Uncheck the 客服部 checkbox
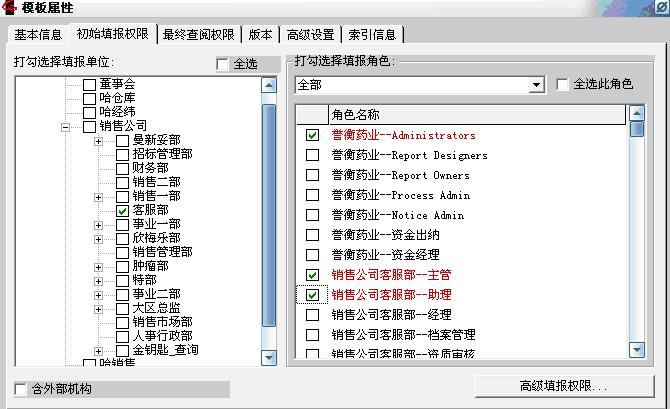 [123, 211]
